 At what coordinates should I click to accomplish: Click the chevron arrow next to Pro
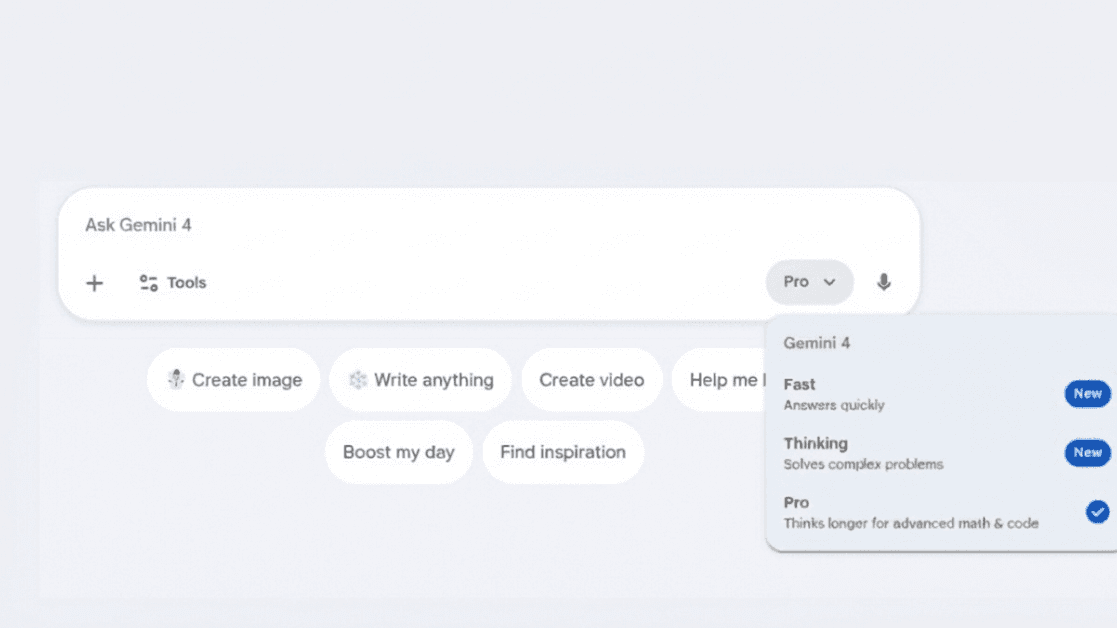[x=829, y=283]
